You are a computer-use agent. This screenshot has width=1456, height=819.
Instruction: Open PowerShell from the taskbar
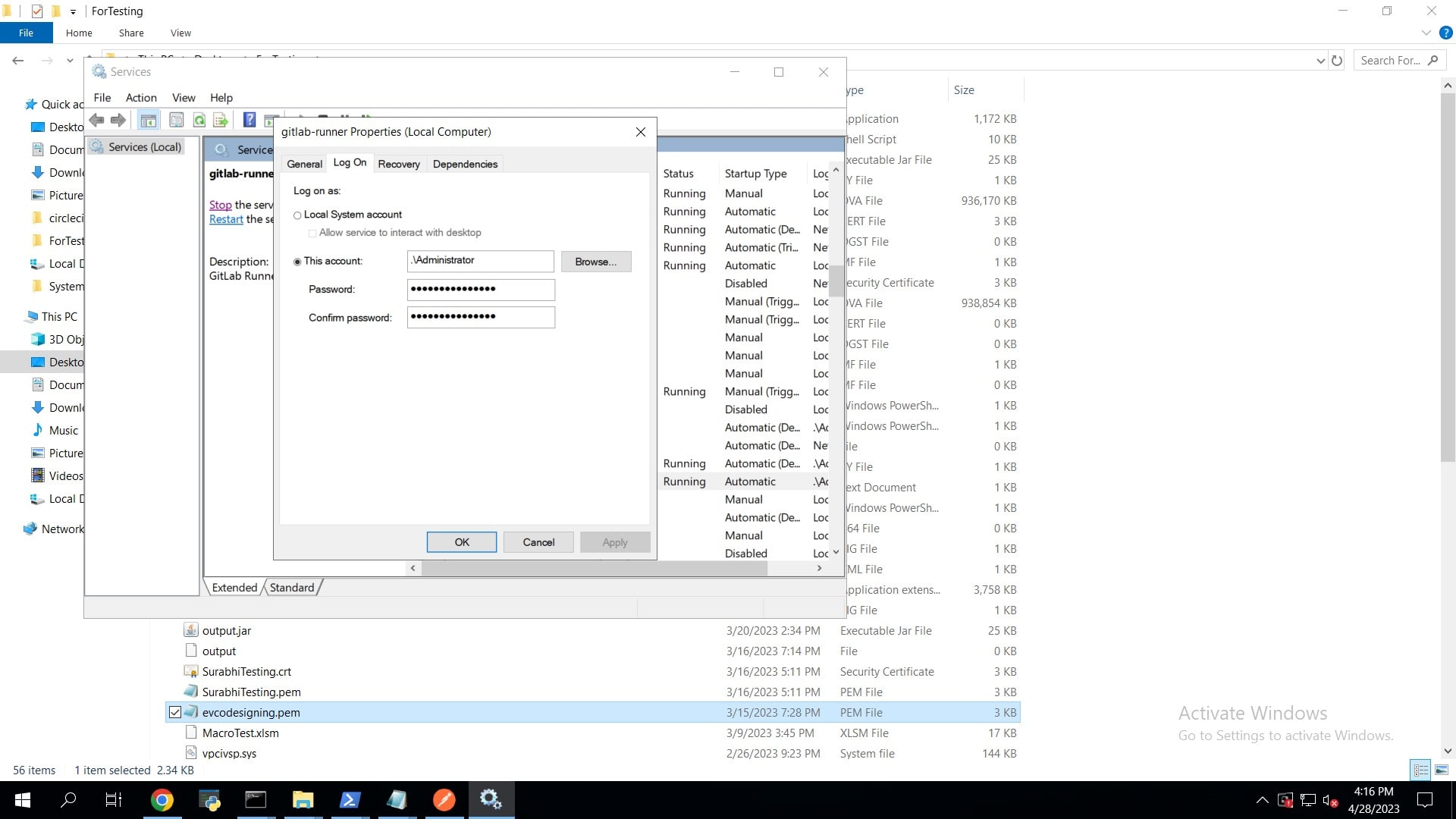350,800
